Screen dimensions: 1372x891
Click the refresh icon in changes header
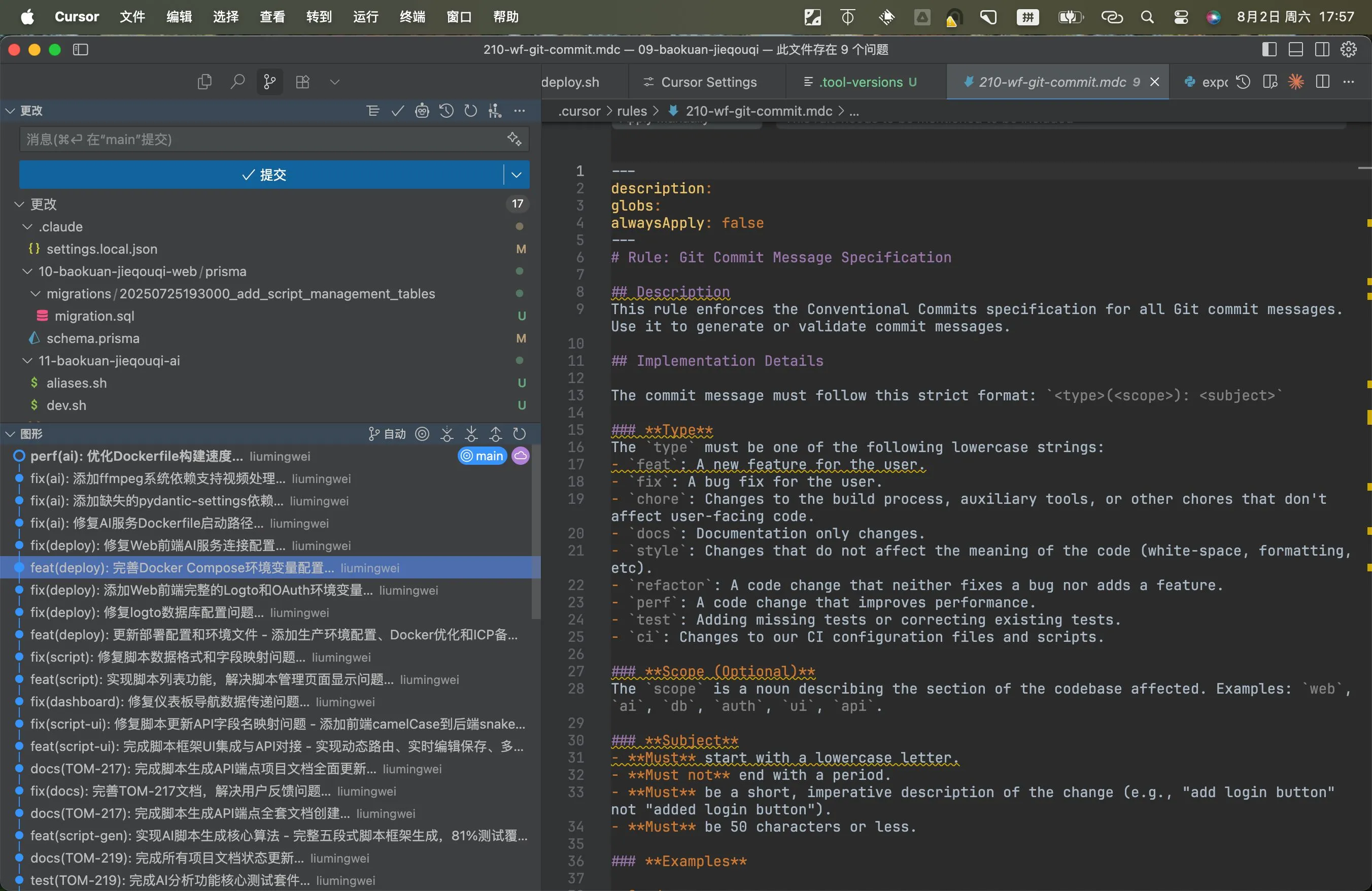click(470, 111)
